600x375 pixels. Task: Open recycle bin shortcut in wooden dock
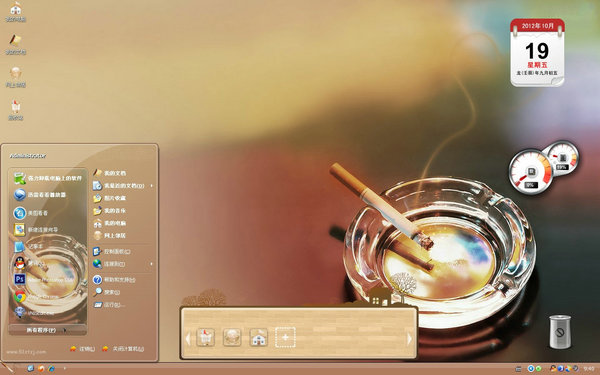(205, 338)
